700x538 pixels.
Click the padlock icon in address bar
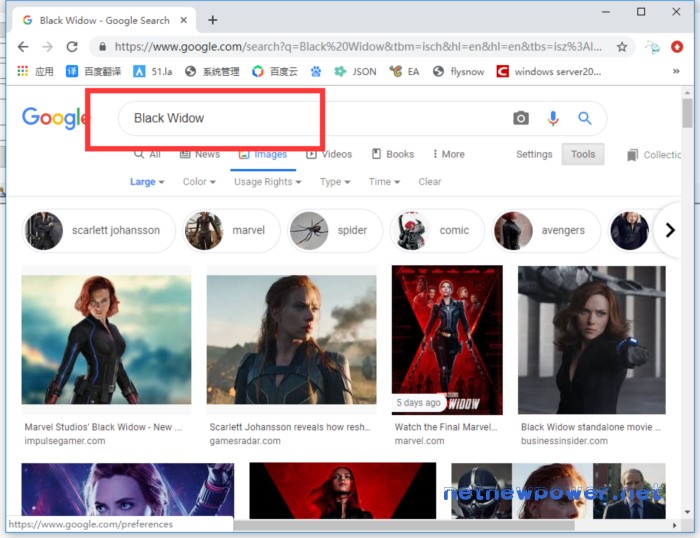102,46
